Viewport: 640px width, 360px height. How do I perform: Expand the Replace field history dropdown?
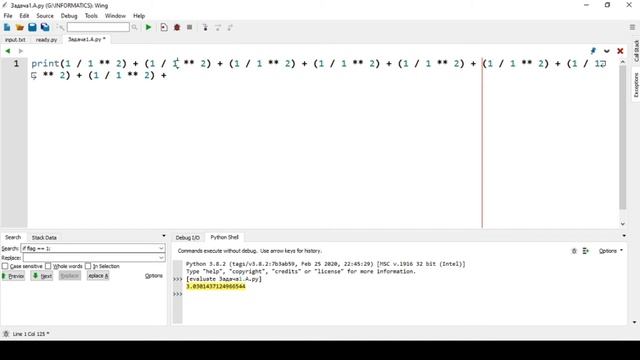161,258
